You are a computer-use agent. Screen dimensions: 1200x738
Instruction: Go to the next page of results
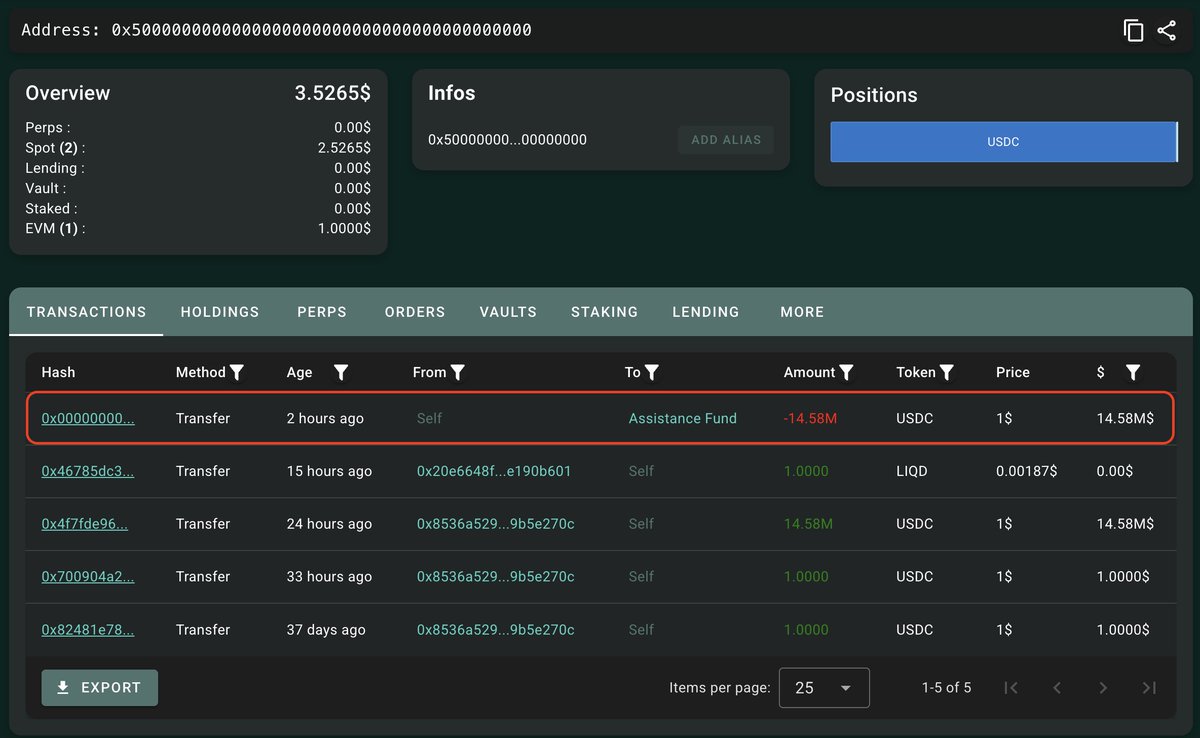tap(1103, 688)
